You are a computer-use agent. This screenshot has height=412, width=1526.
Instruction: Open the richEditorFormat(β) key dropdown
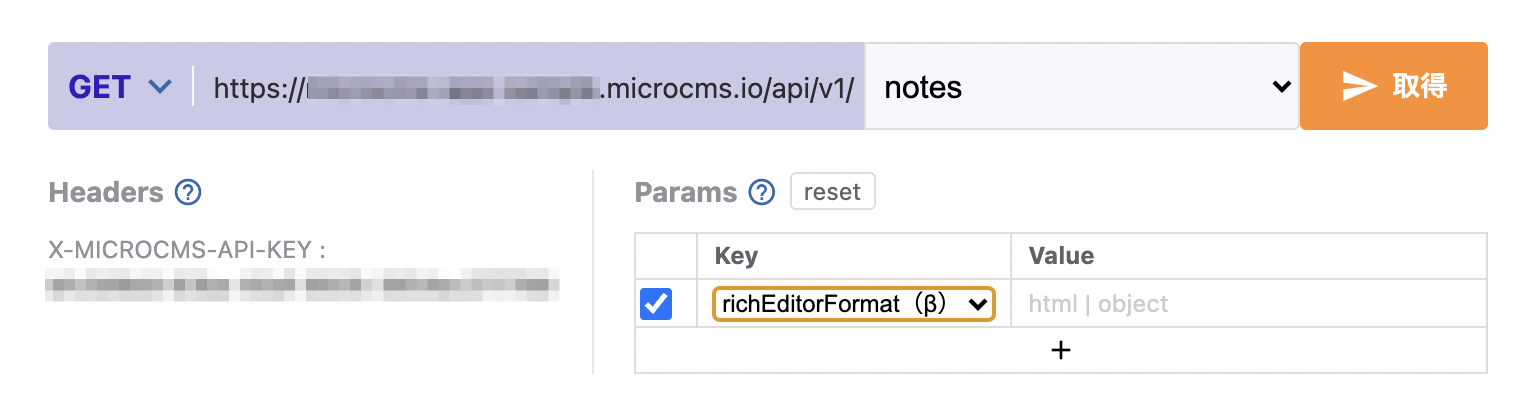852,304
